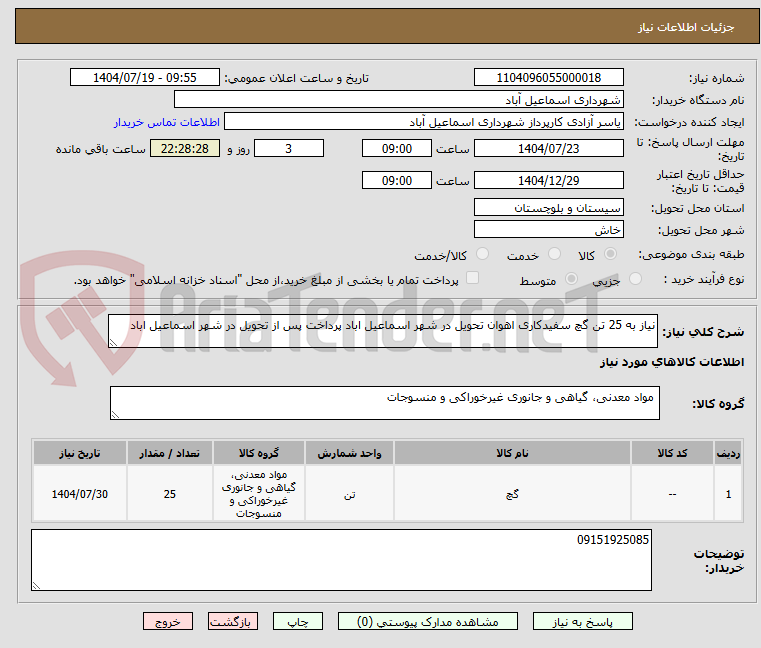Click the delivery province field سیستان و بلوچستان
Screen dimensions: 761x648
[x=548, y=208]
